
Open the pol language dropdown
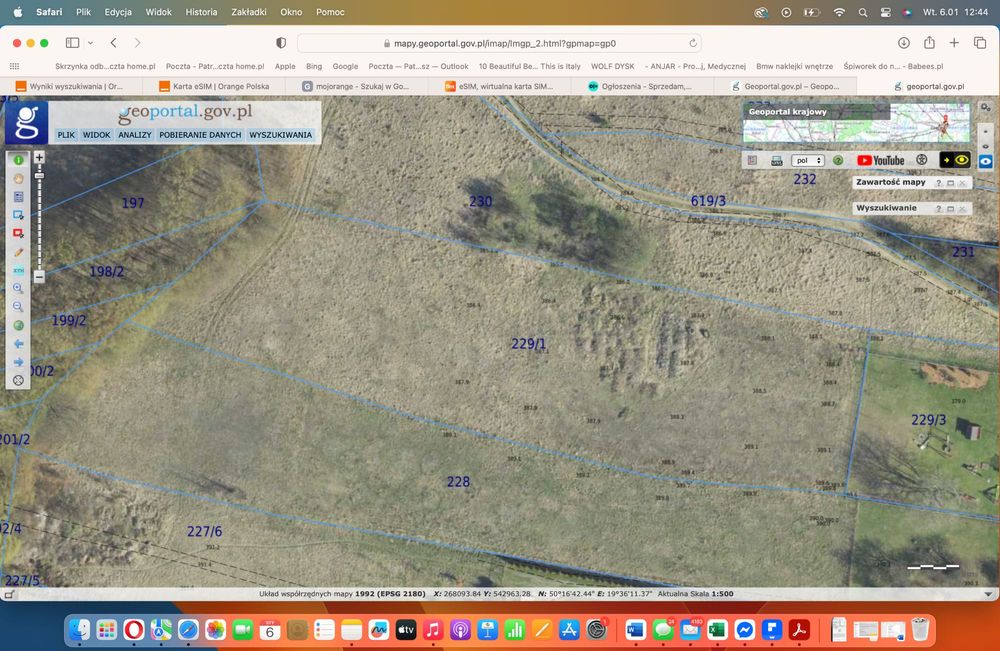807,161
